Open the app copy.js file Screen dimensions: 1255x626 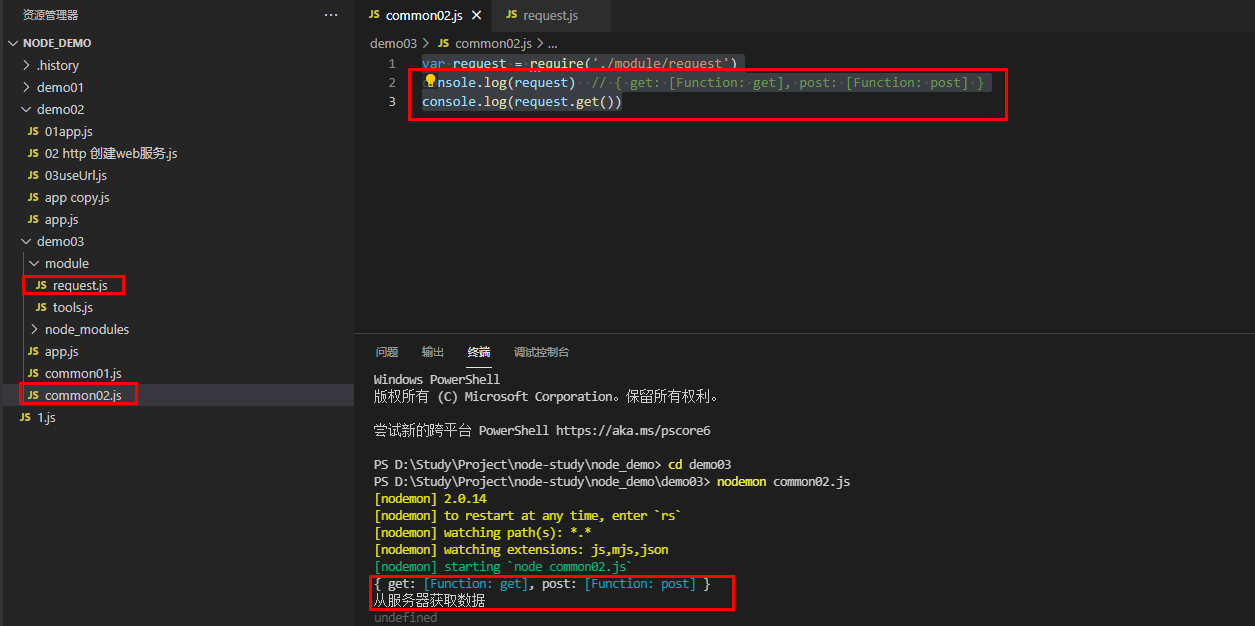[x=78, y=197]
